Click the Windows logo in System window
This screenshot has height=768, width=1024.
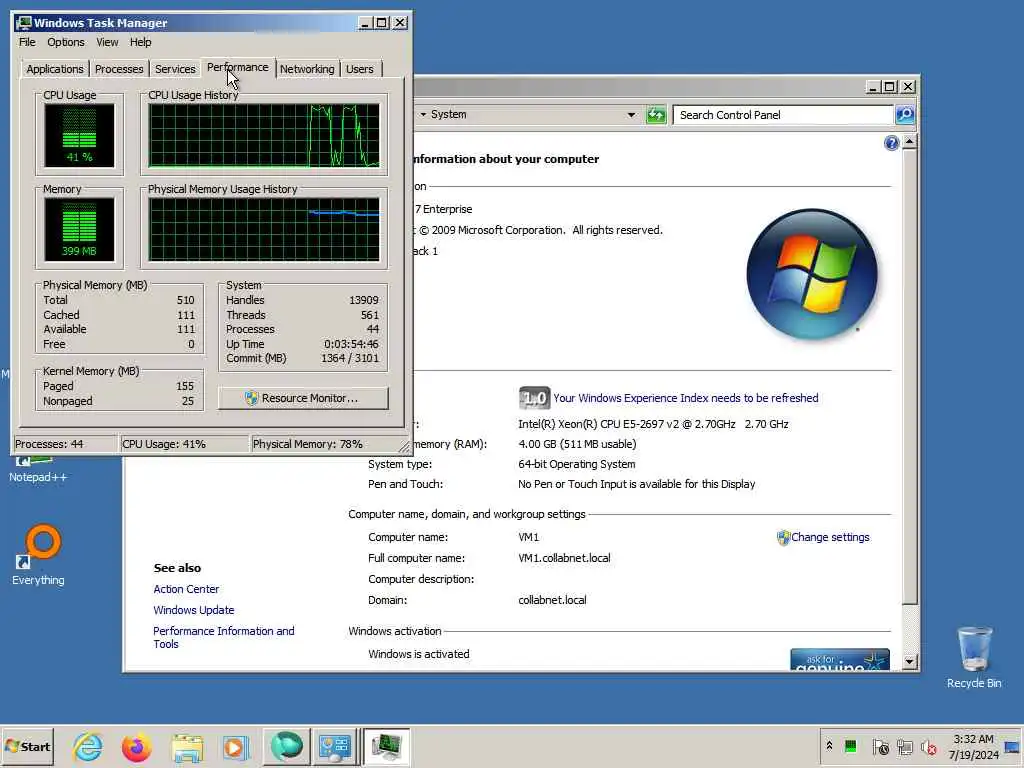[x=812, y=274]
